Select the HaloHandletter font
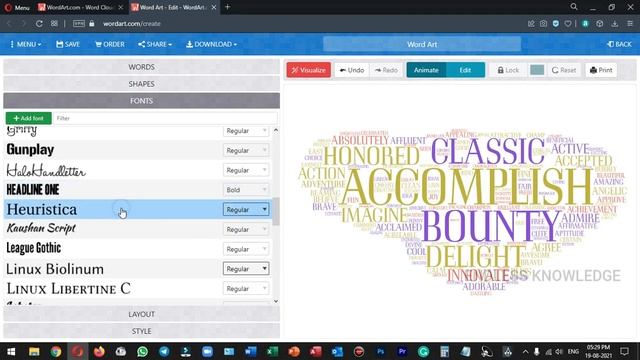Screen dimensions: 640x360 click(x=46, y=170)
